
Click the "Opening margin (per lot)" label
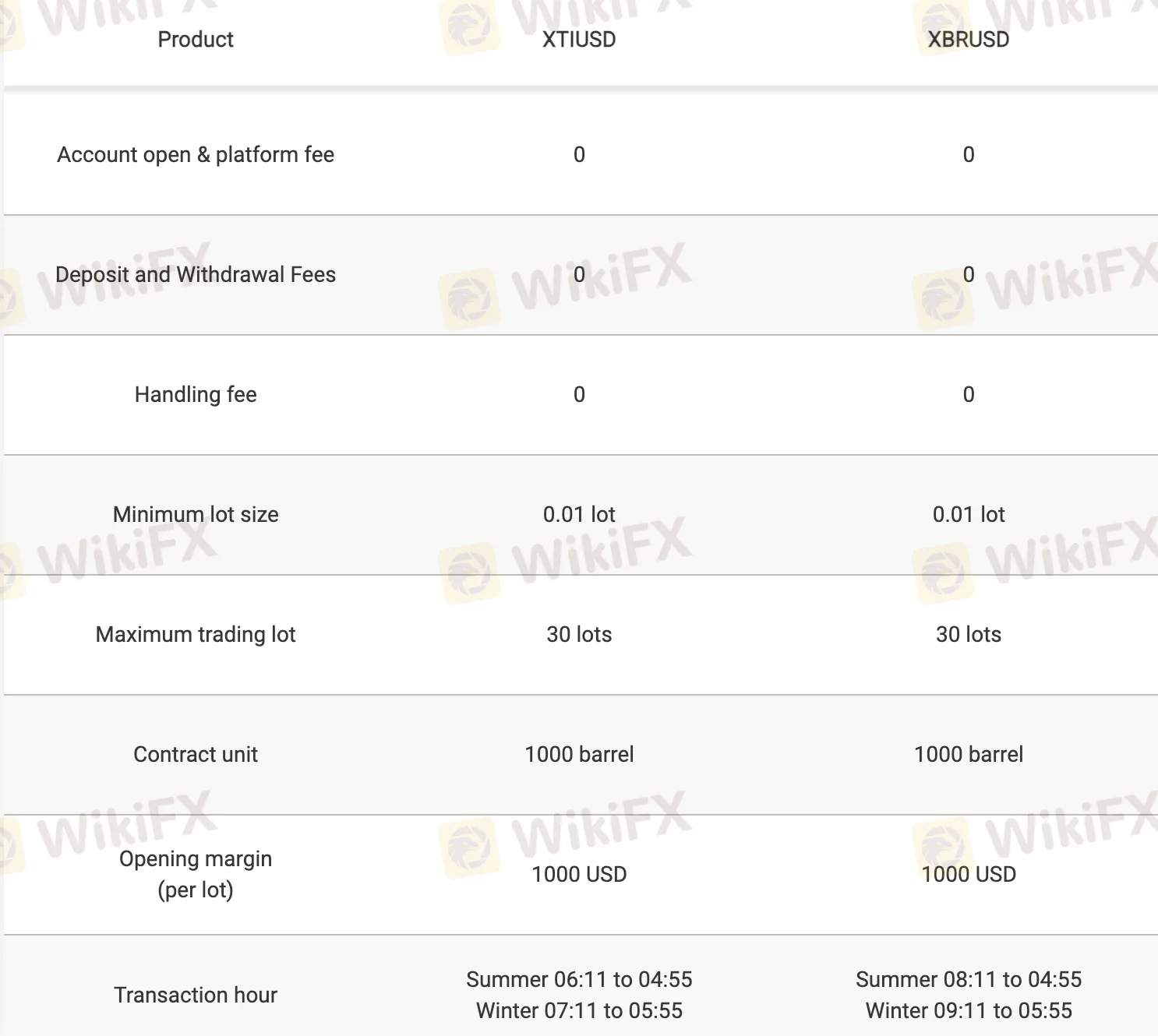(196, 874)
